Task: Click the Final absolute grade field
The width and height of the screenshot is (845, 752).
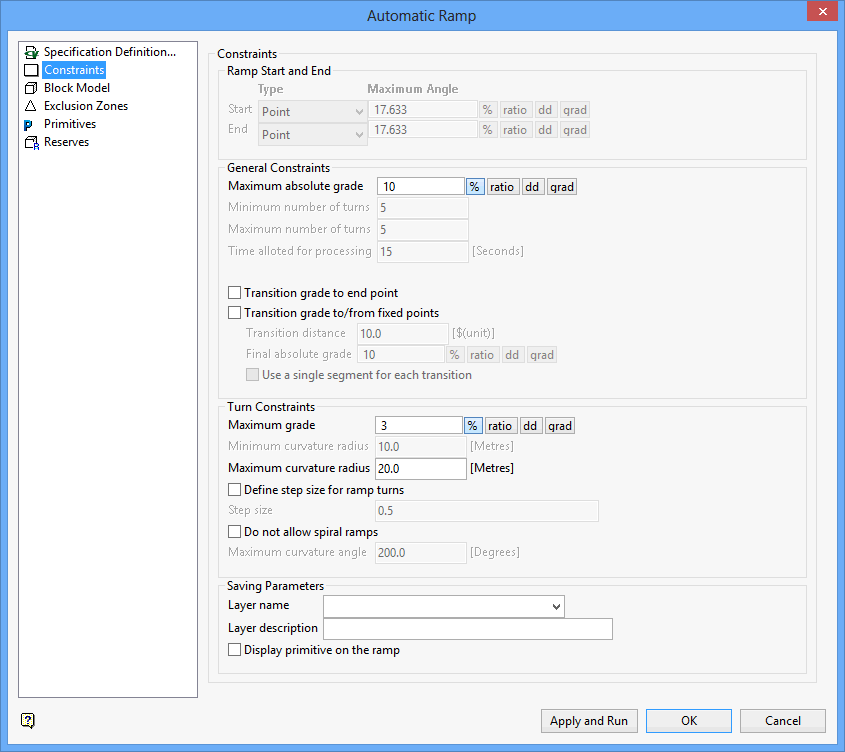Action: (x=401, y=355)
